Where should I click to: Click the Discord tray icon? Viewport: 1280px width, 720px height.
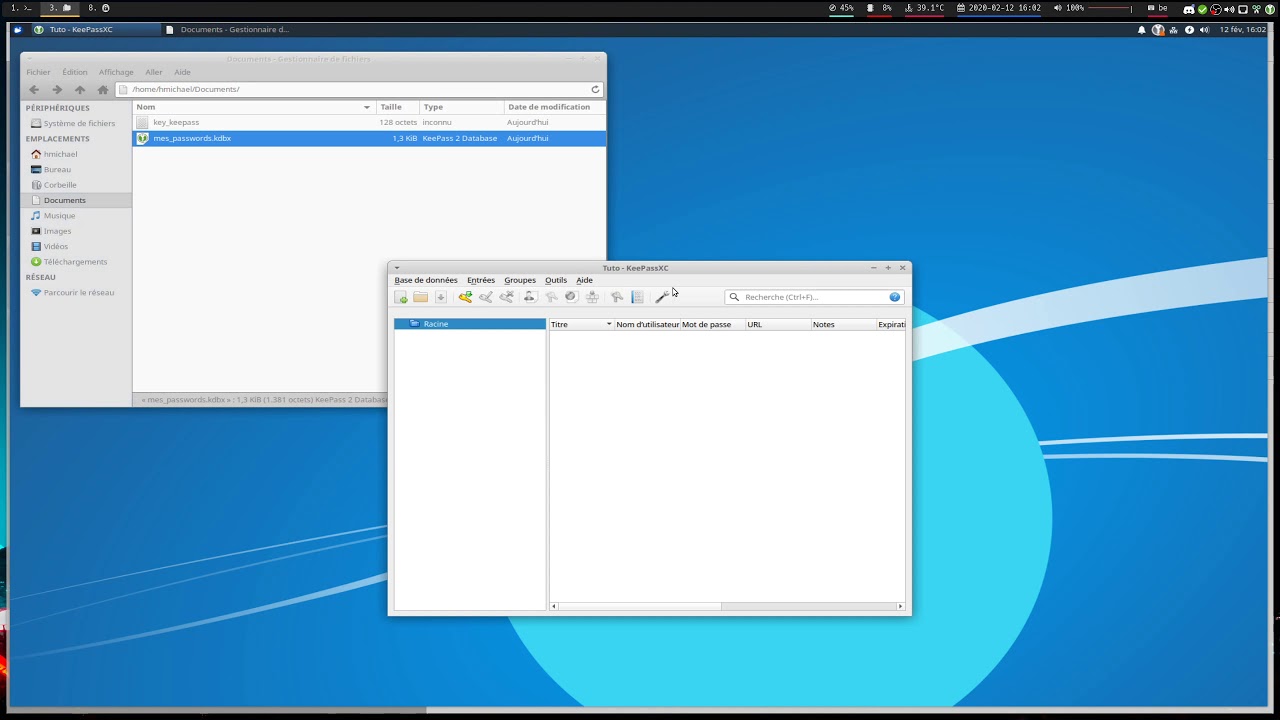click(1189, 9)
